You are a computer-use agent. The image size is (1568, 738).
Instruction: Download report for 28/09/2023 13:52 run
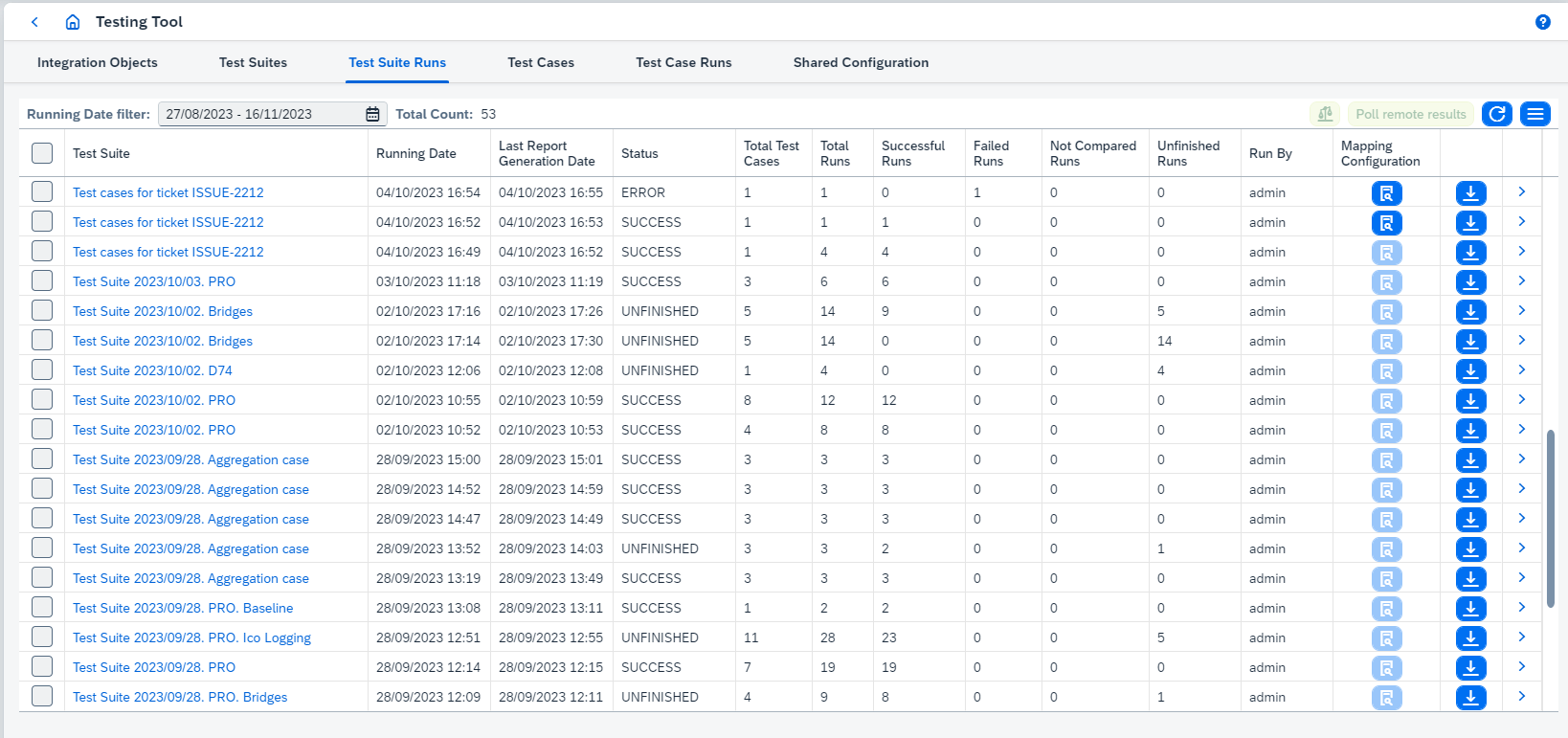tap(1471, 549)
